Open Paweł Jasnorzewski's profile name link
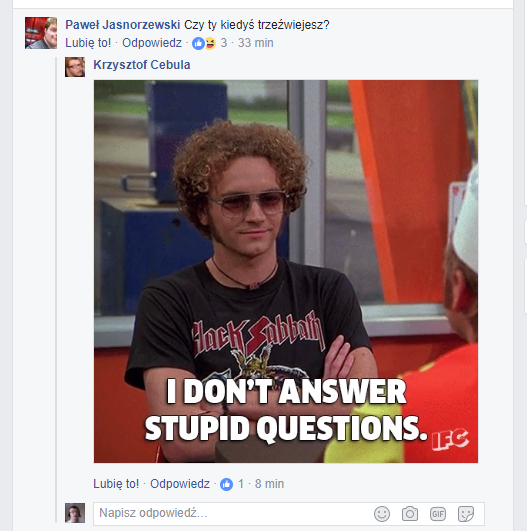The height and width of the screenshot is (531, 527). [123, 25]
